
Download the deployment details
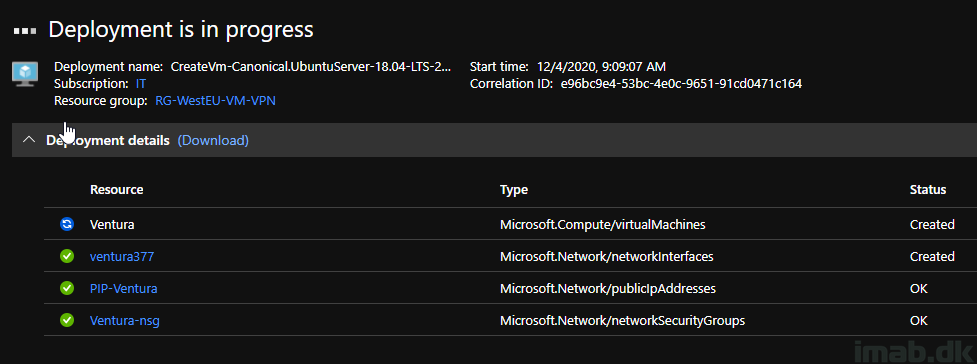[213, 140]
